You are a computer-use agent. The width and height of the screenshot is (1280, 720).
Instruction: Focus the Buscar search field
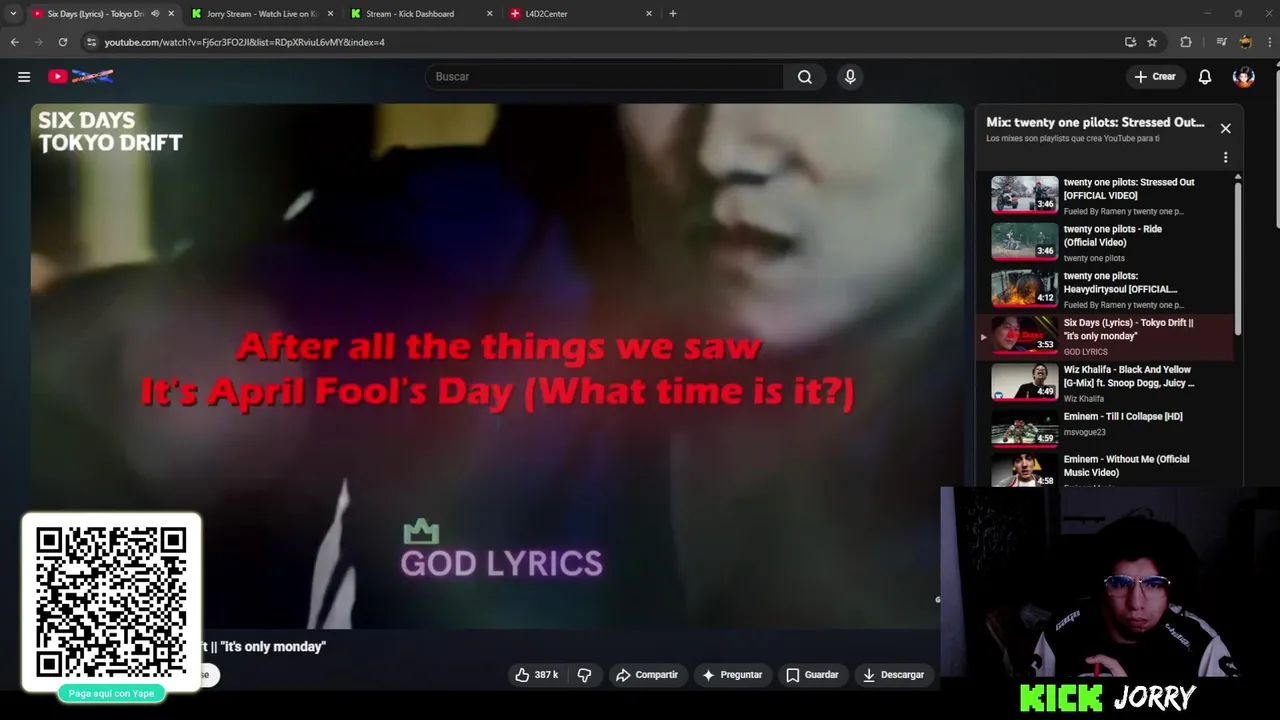click(x=605, y=77)
